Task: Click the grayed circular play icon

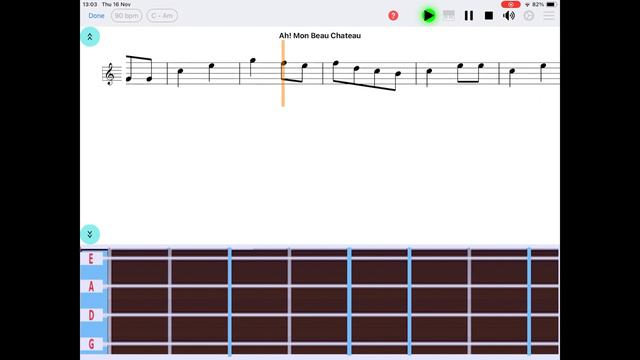Action: 529,16
